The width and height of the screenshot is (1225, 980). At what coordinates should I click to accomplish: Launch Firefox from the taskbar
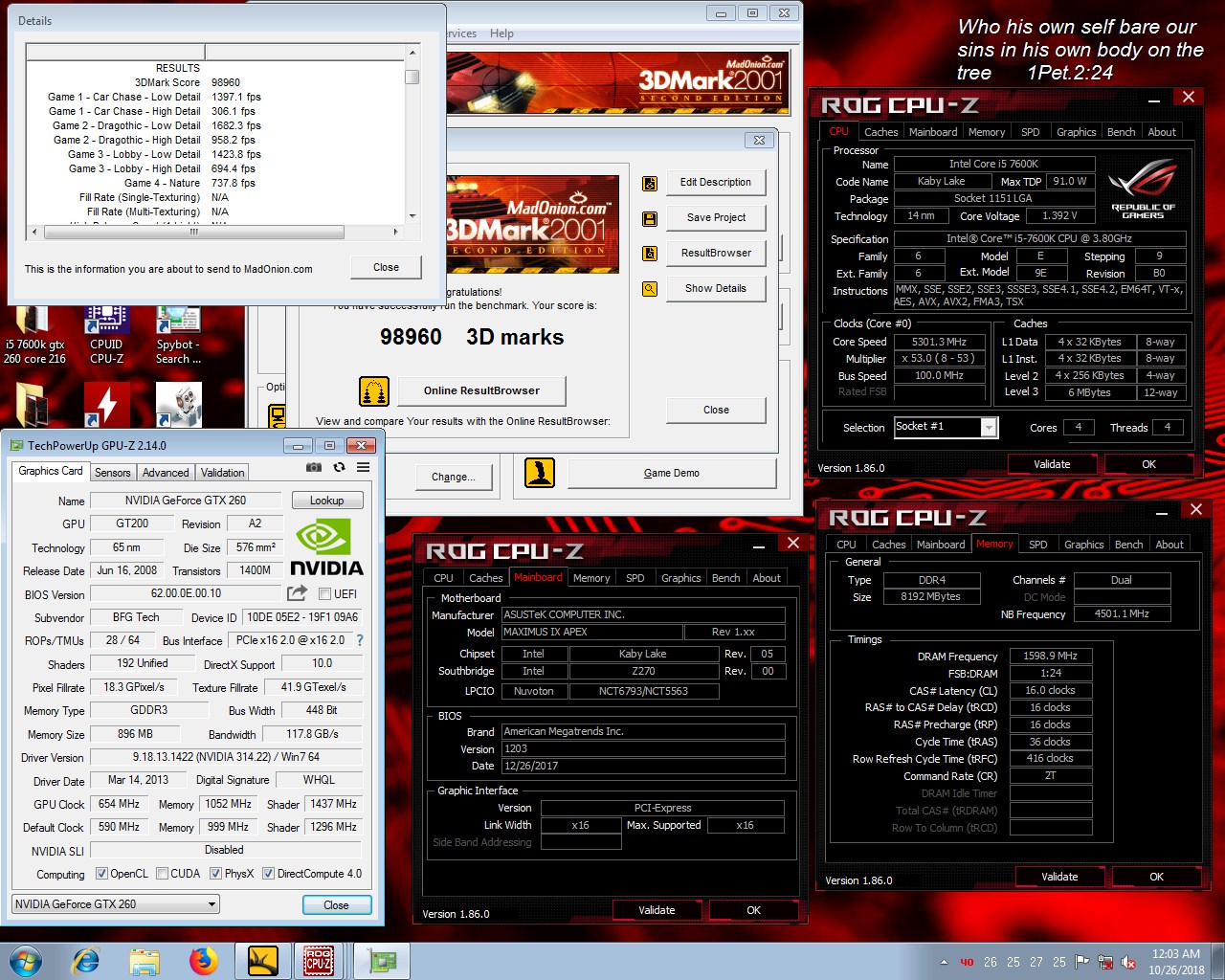click(203, 961)
